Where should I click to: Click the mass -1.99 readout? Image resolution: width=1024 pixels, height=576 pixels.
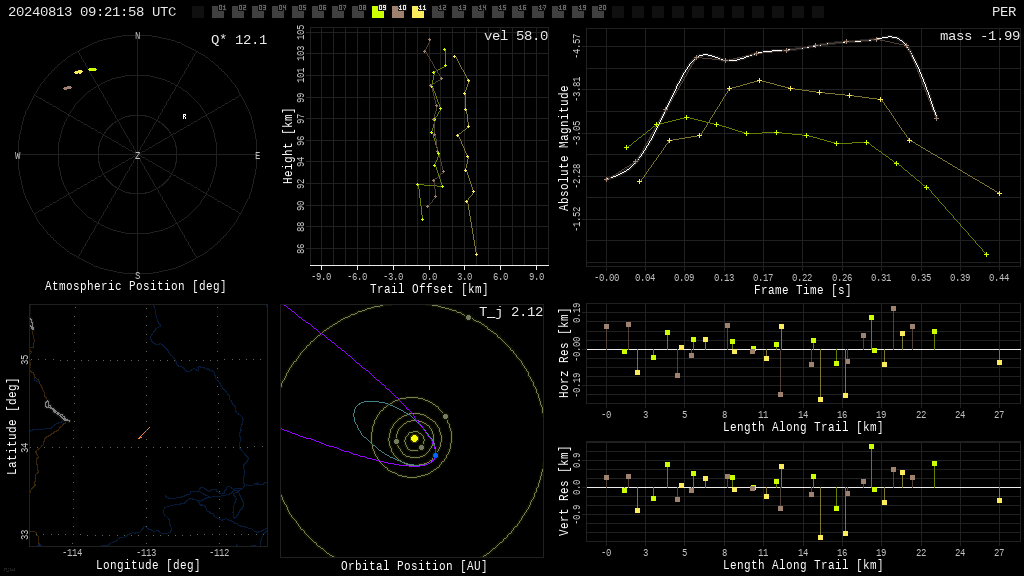coord(980,36)
